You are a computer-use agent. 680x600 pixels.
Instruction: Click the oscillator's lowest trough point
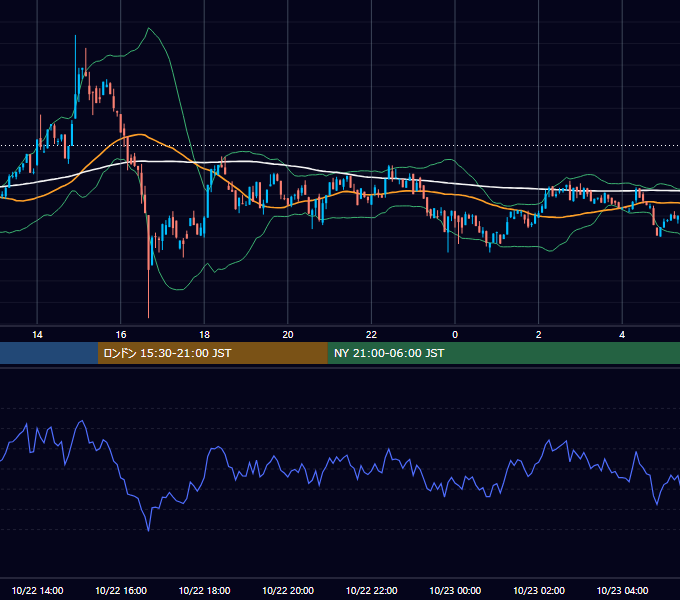149,530
